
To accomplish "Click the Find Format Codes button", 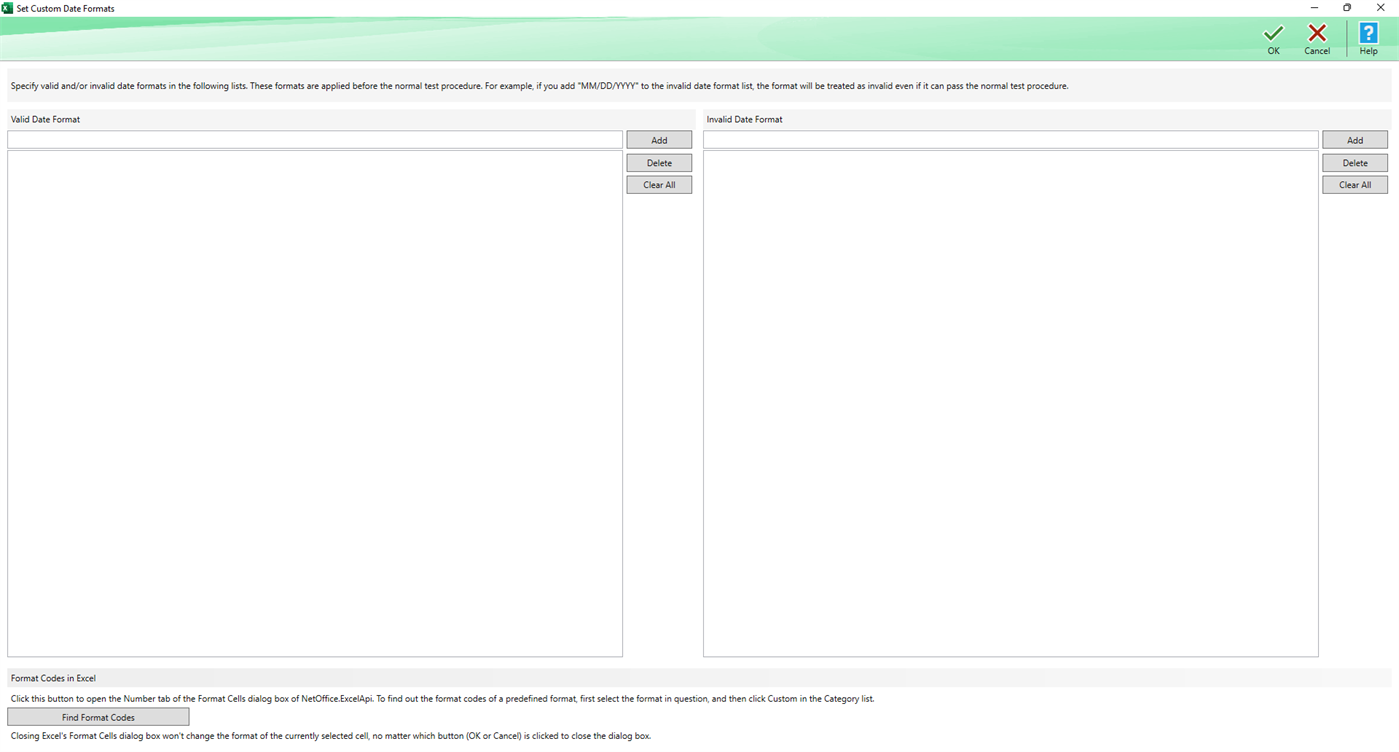I will (97, 716).
